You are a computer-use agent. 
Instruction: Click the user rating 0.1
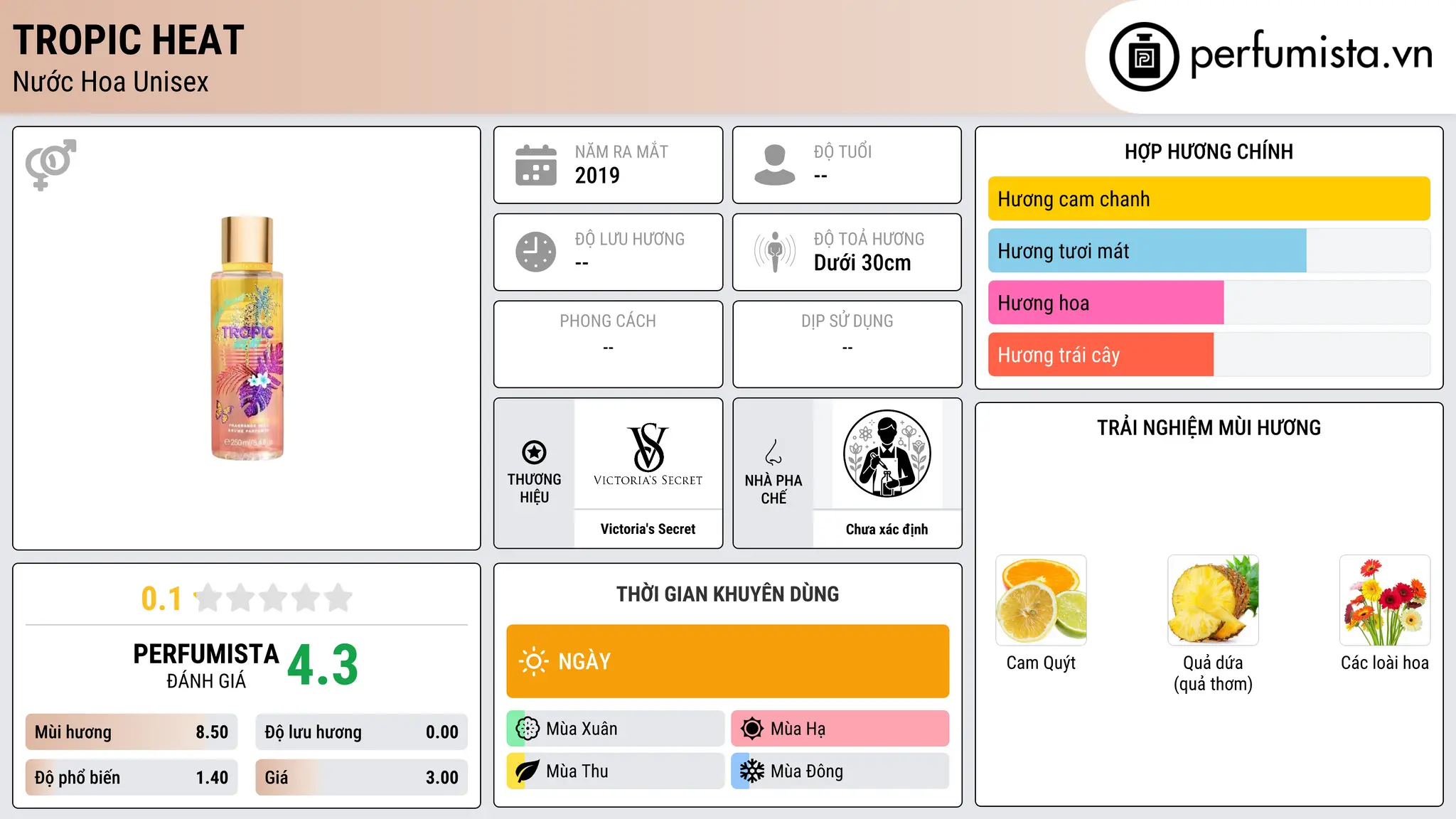161,599
